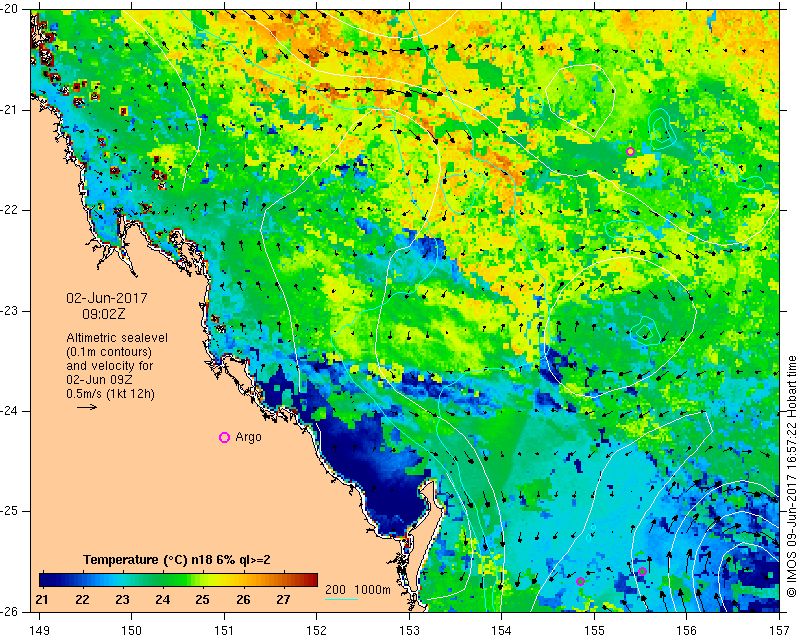Click longitude axis label '149'
Viewport: 800px width, 640px height.
click(40, 631)
